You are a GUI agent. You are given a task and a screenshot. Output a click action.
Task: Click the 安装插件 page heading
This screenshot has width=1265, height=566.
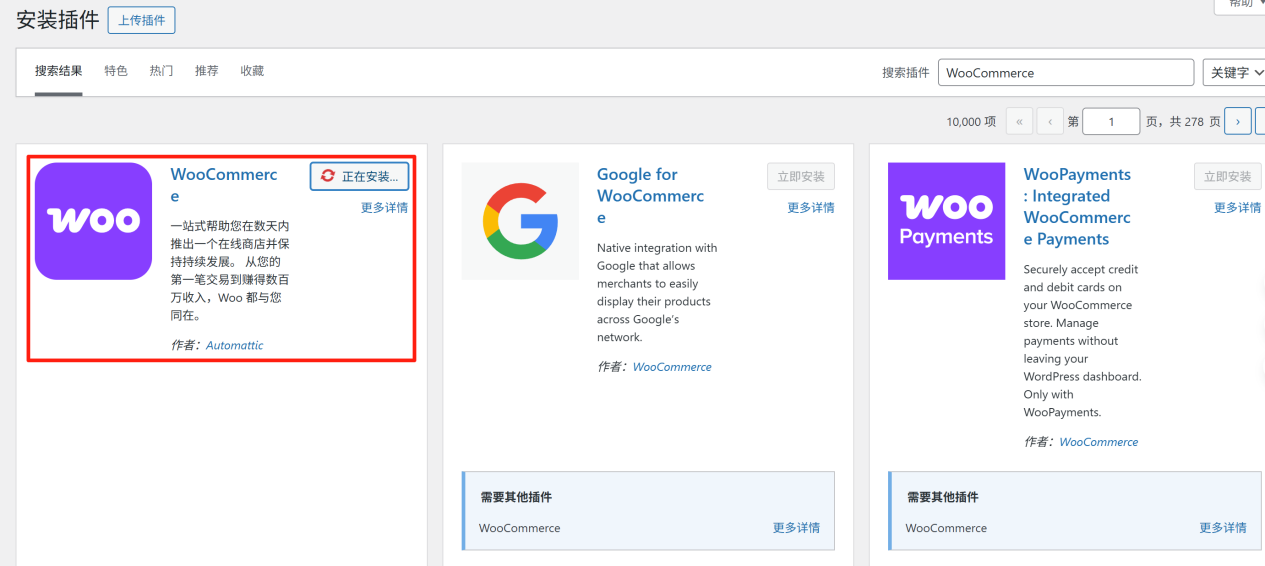(58, 20)
